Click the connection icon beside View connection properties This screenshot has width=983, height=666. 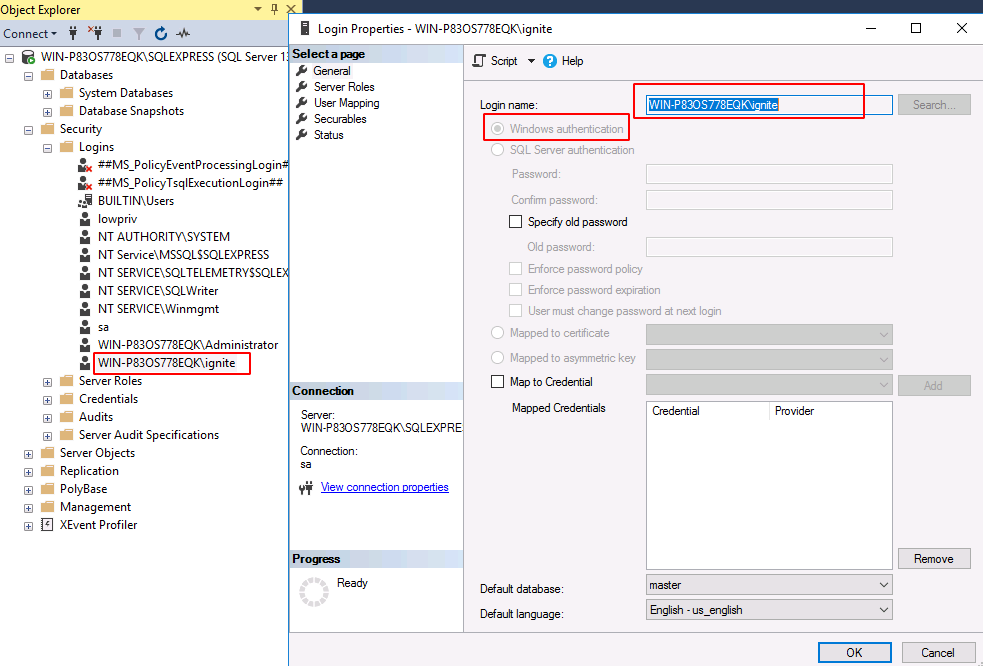(306, 488)
